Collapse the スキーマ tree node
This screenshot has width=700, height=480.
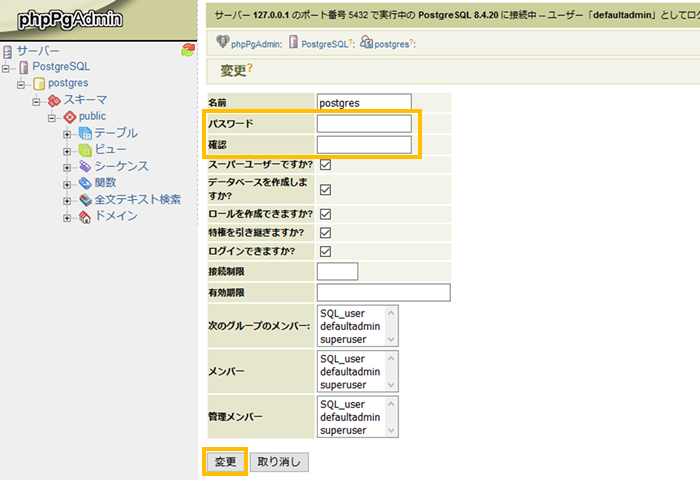37,102
